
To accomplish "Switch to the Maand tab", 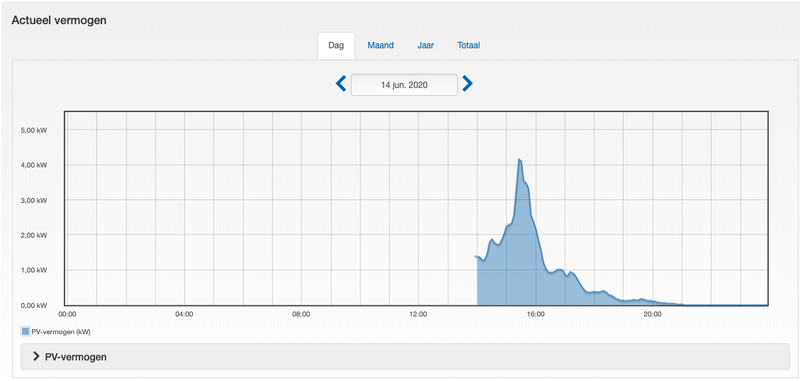I will pos(381,45).
